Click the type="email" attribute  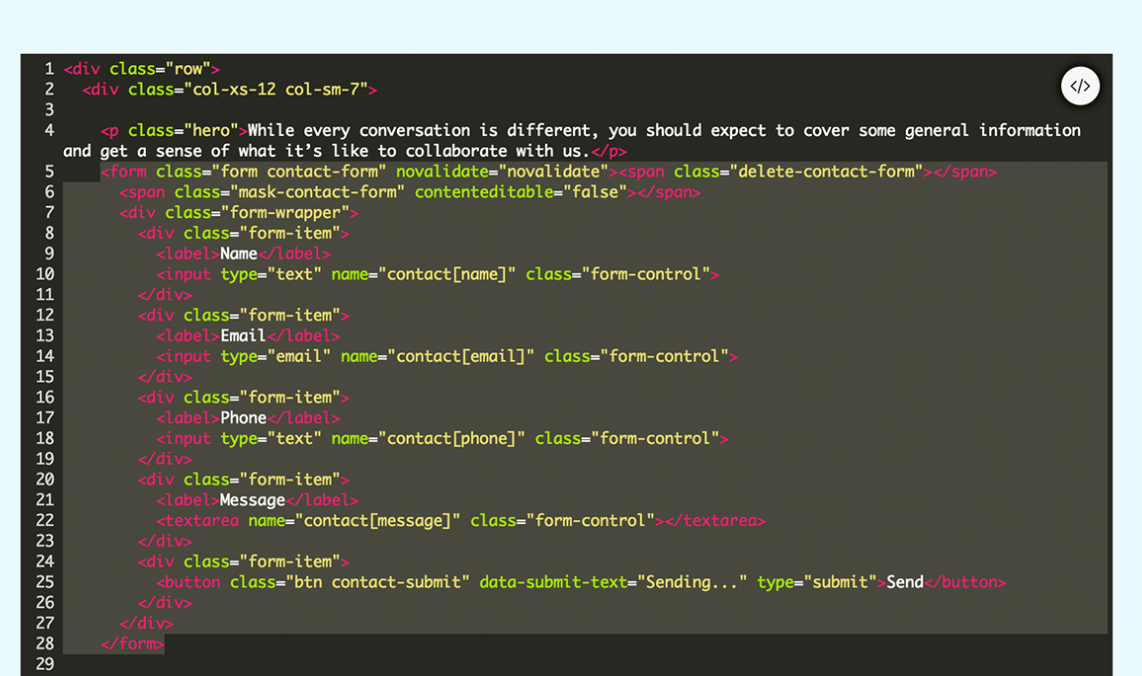[276, 357]
